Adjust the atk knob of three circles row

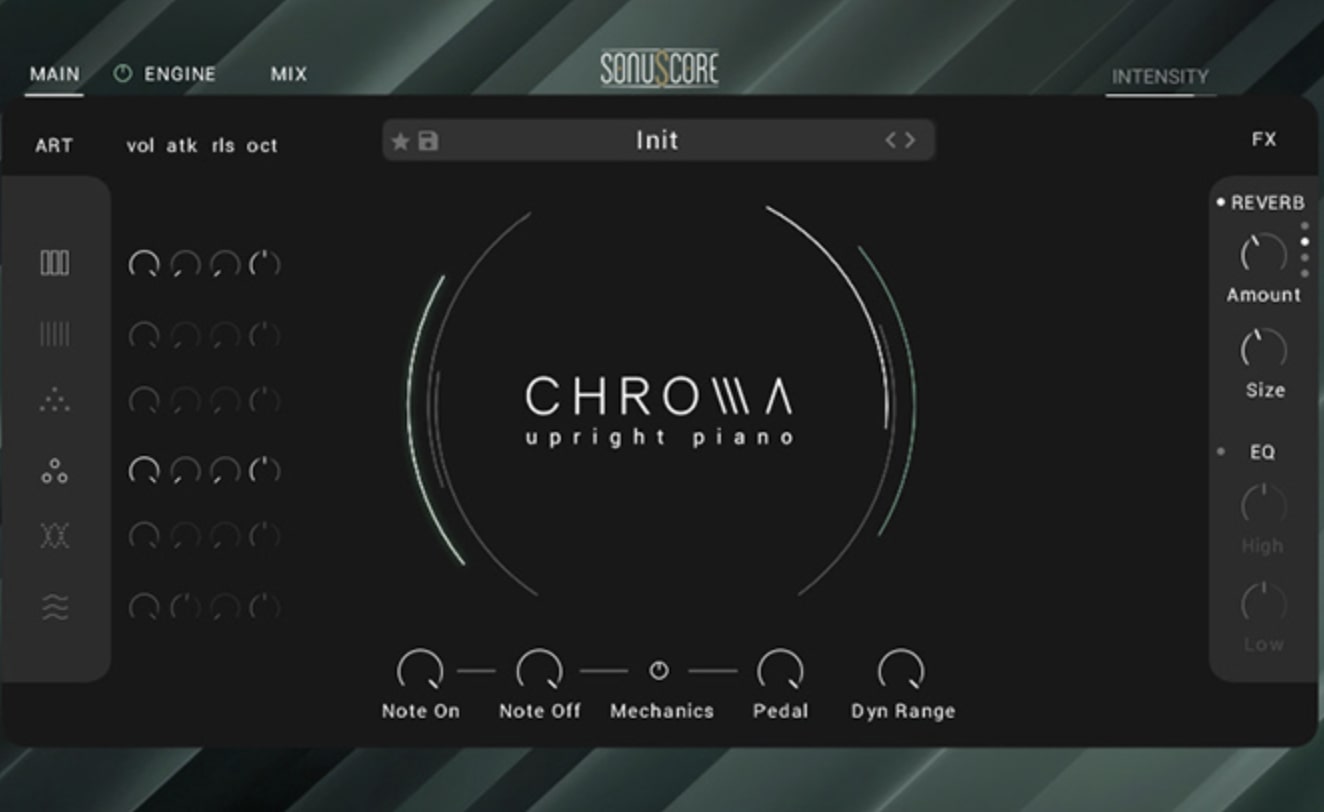point(185,470)
